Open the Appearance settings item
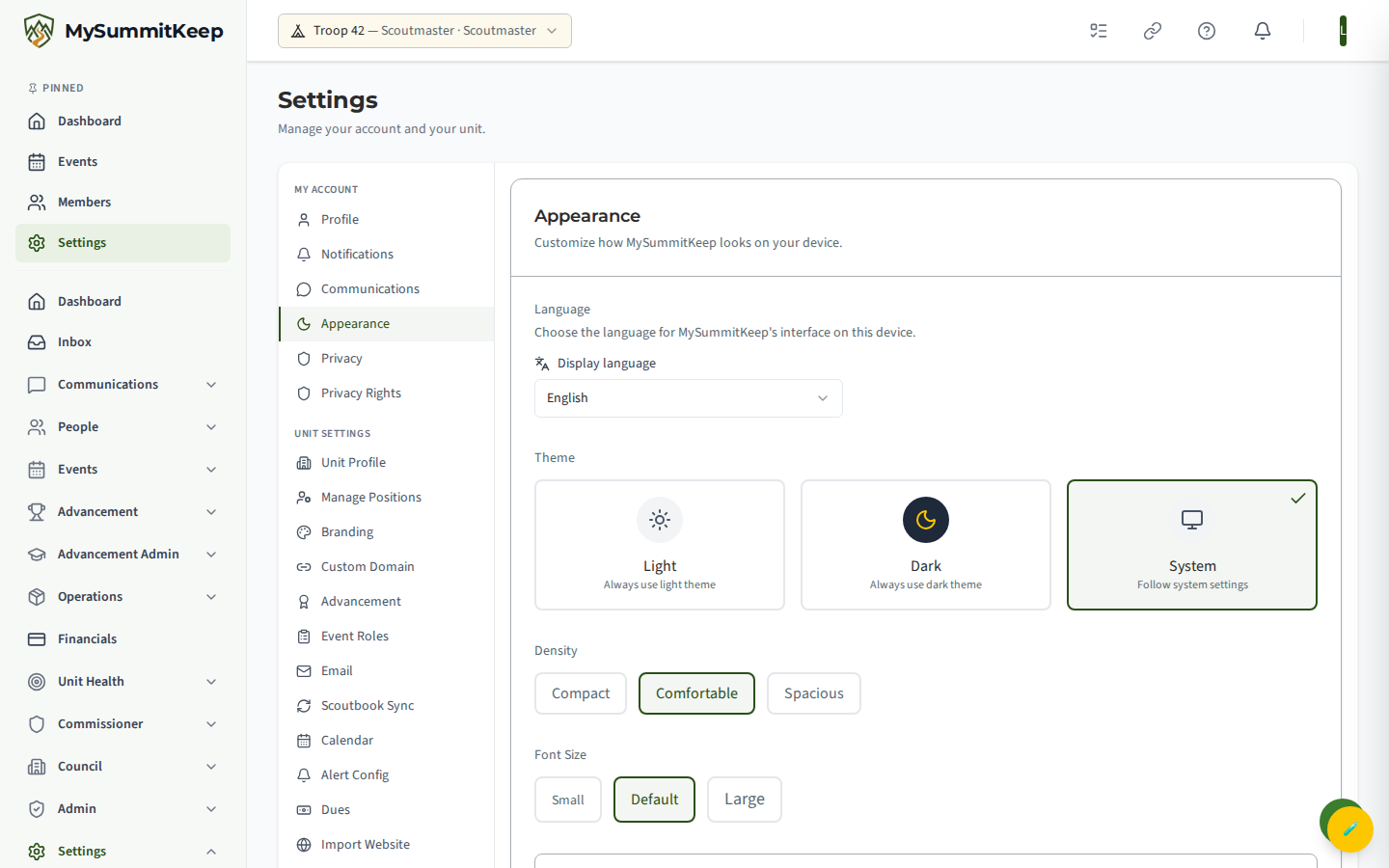Image resolution: width=1389 pixels, height=868 pixels. pos(387,324)
